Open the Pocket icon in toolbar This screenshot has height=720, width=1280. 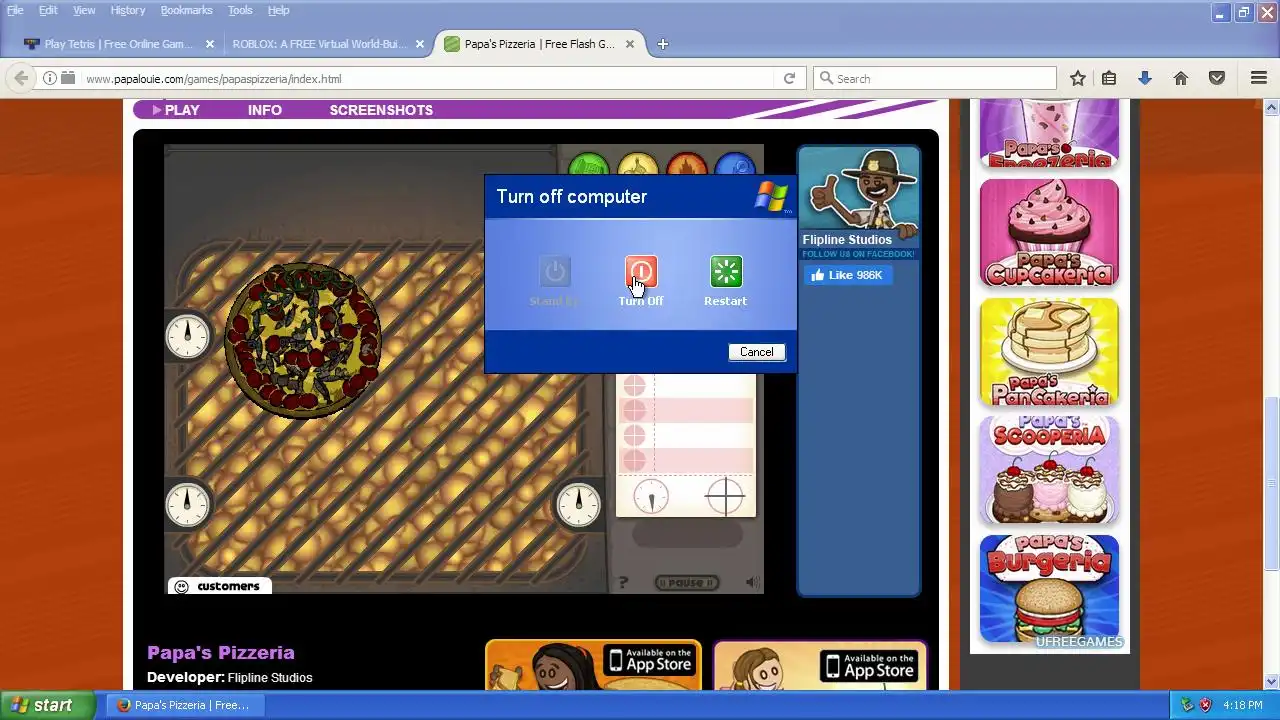(x=1217, y=78)
